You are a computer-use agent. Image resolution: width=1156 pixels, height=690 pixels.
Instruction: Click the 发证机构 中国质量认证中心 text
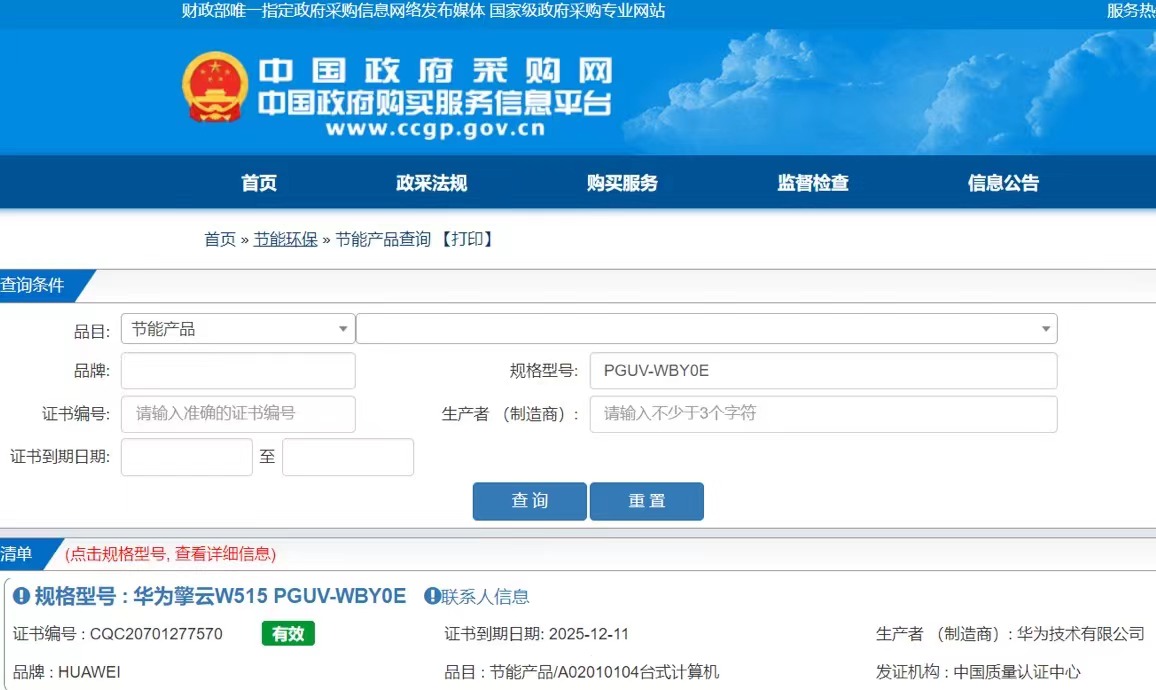point(978,672)
